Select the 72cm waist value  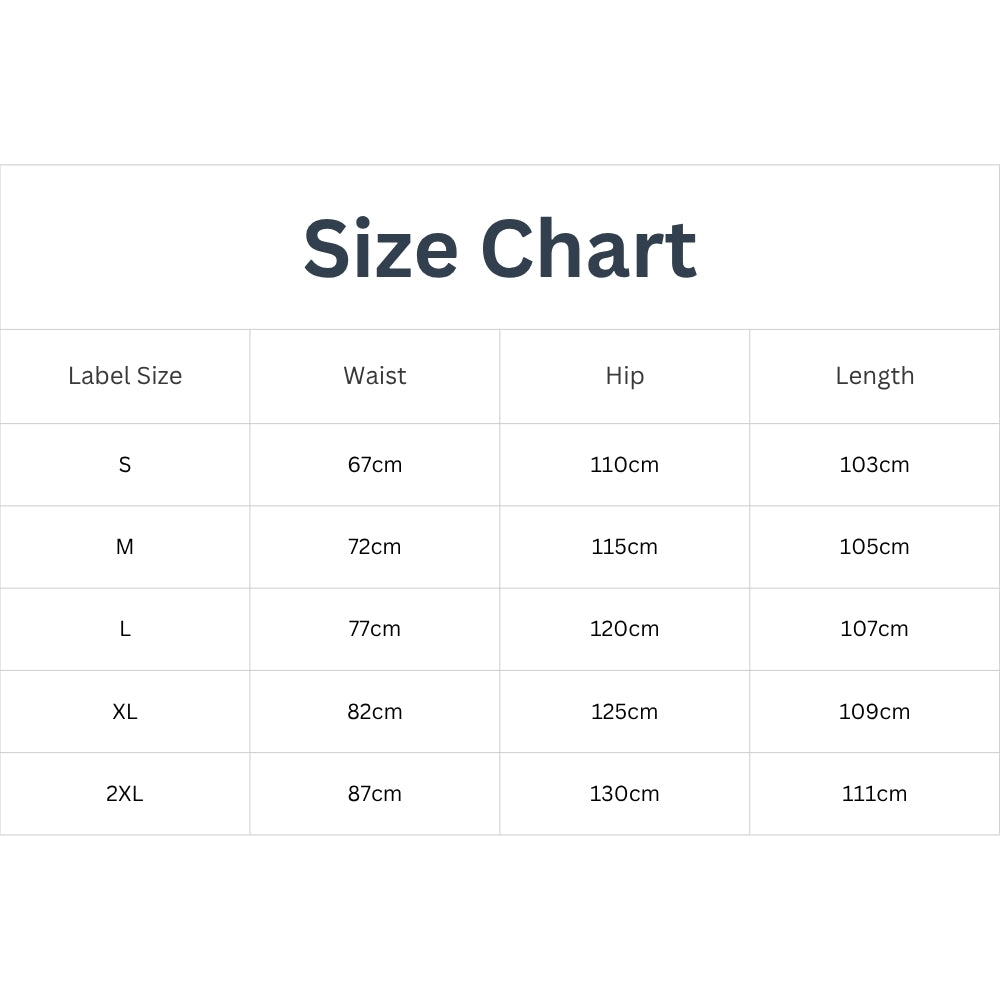(375, 547)
